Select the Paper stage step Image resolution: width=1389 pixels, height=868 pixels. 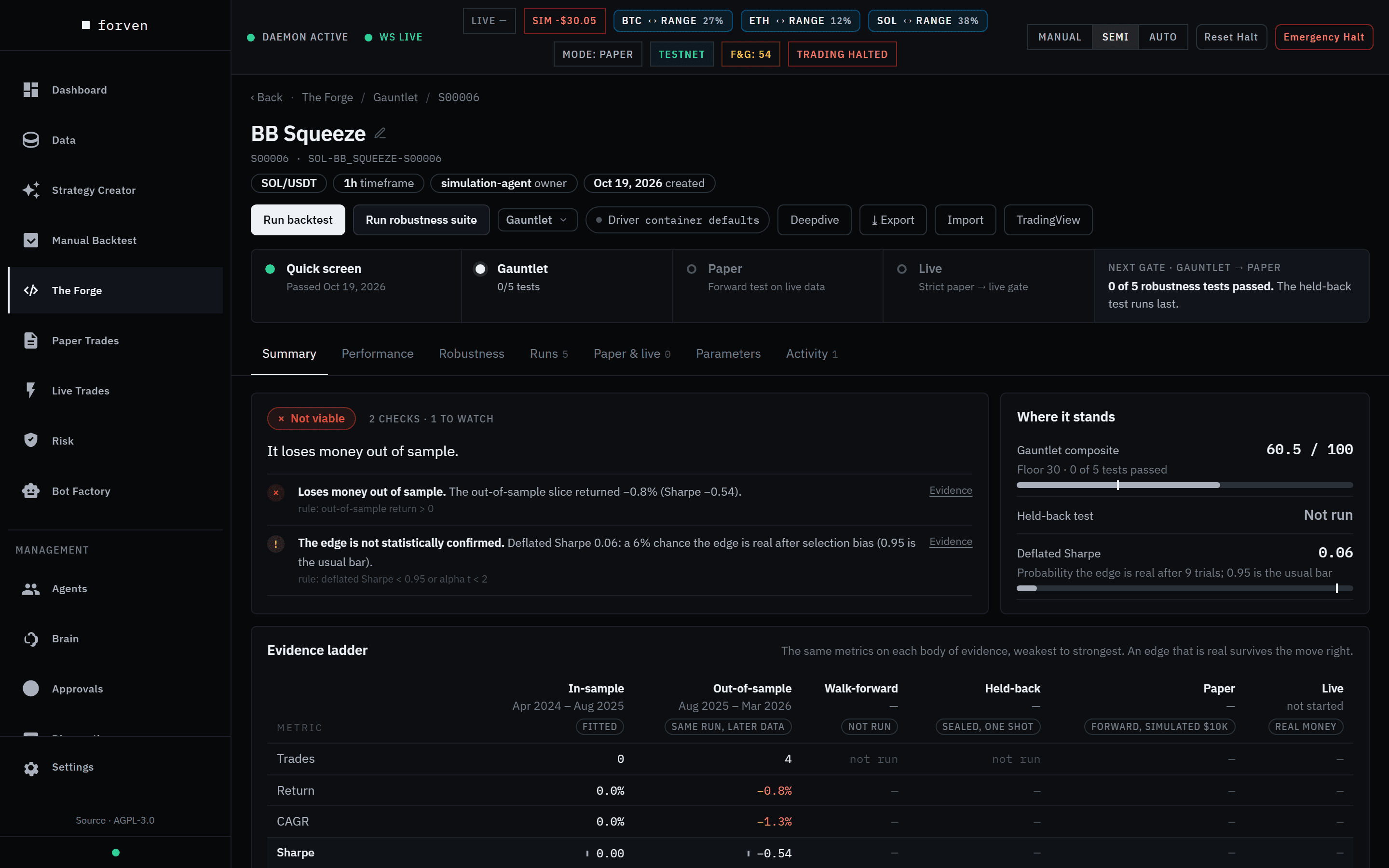778,286
